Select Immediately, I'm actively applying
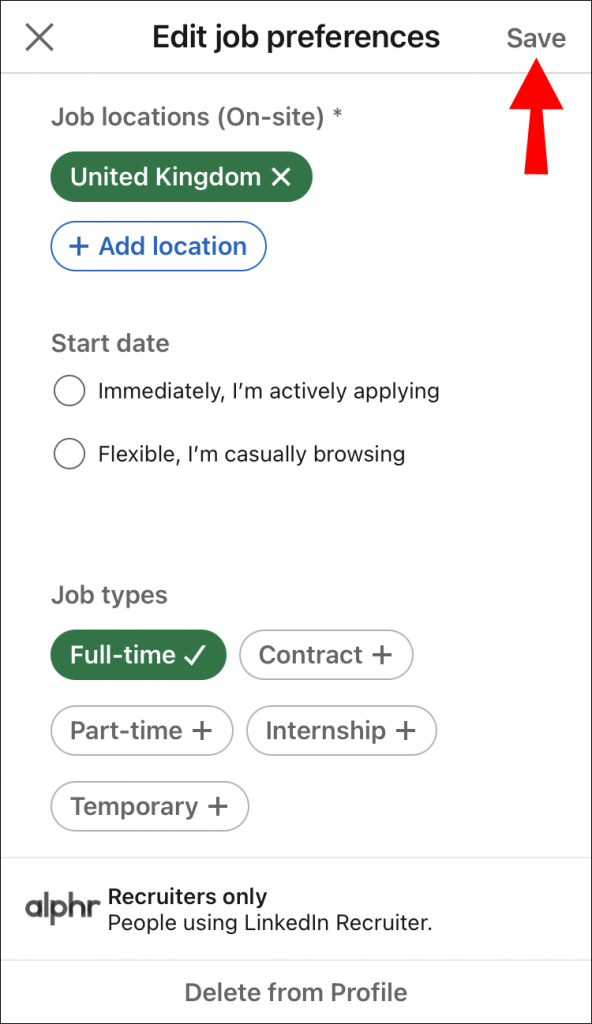The image size is (592, 1024). coord(69,391)
